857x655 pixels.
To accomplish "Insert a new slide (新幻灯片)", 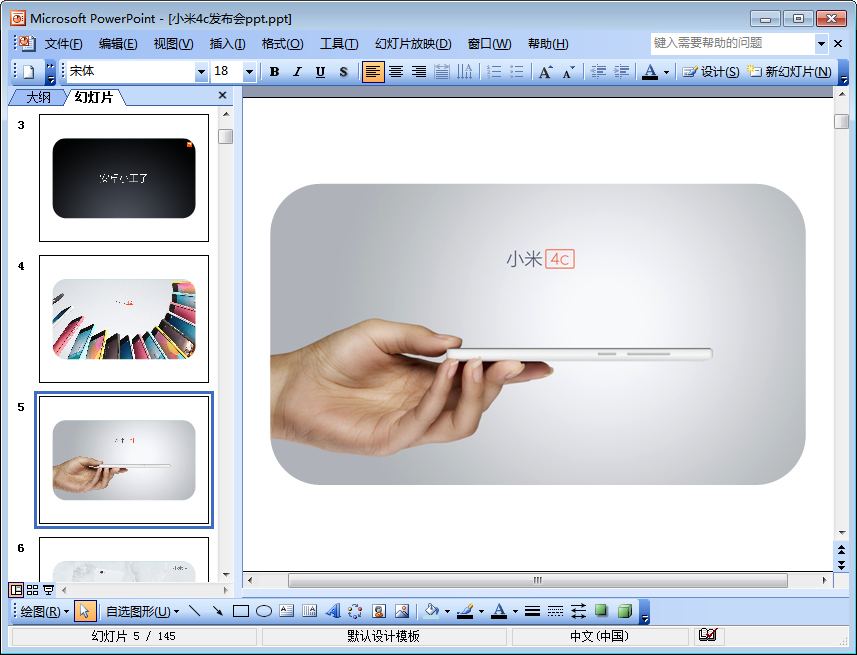I will tap(789, 72).
